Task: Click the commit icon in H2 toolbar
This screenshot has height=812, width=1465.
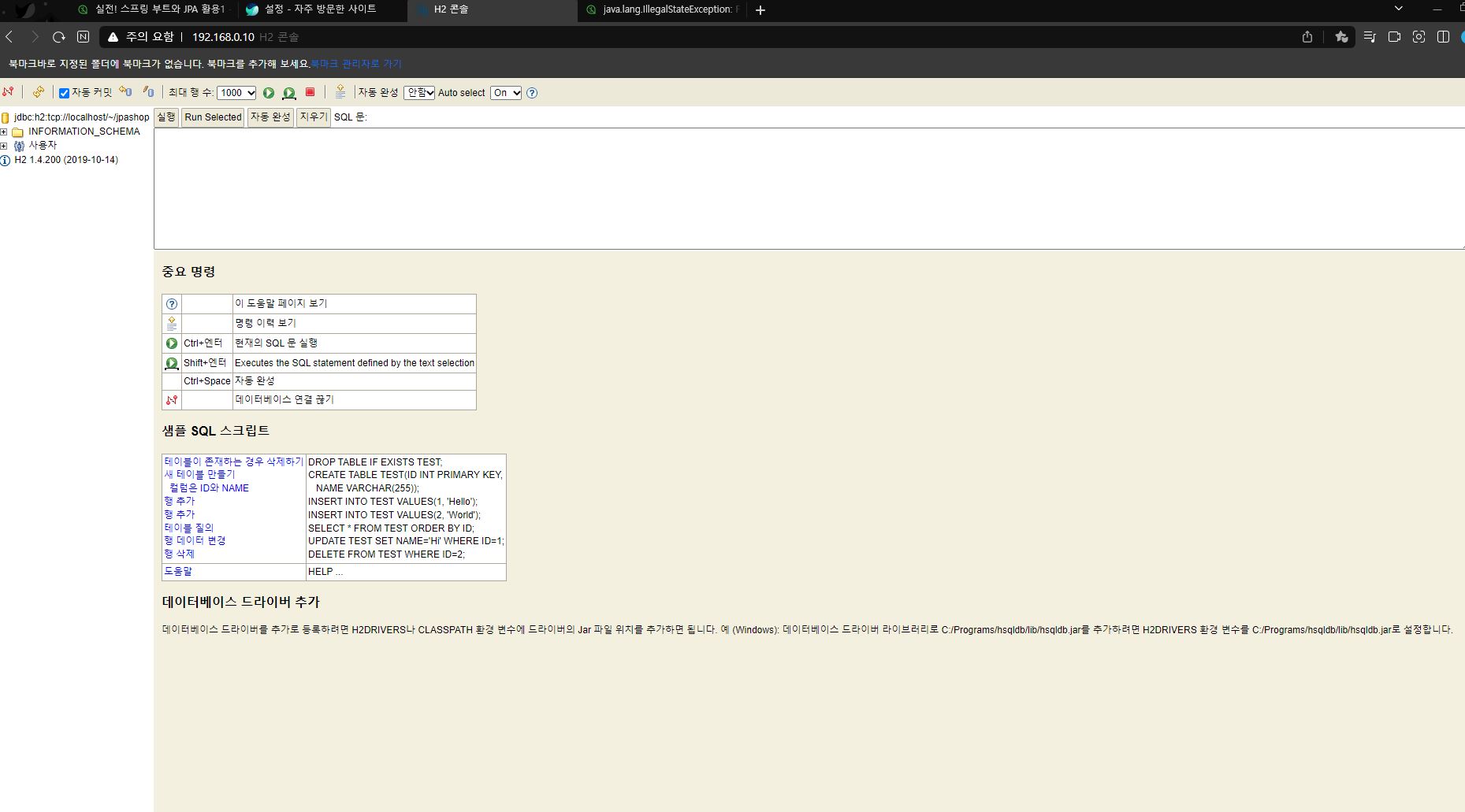Action: [148, 92]
